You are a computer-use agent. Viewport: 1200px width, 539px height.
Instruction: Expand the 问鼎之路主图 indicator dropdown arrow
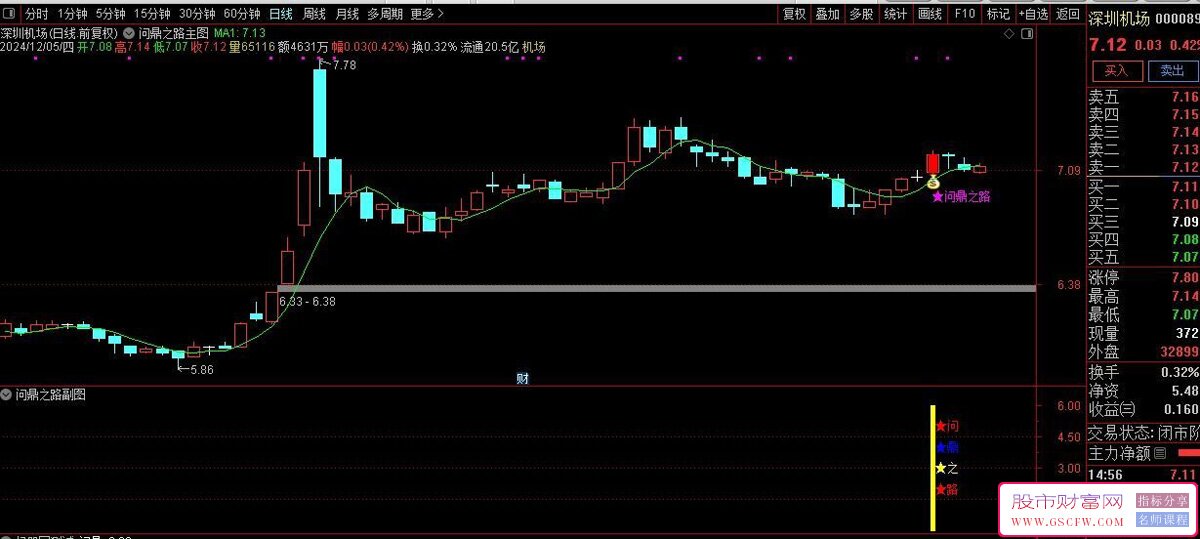pyautogui.click(x=130, y=32)
